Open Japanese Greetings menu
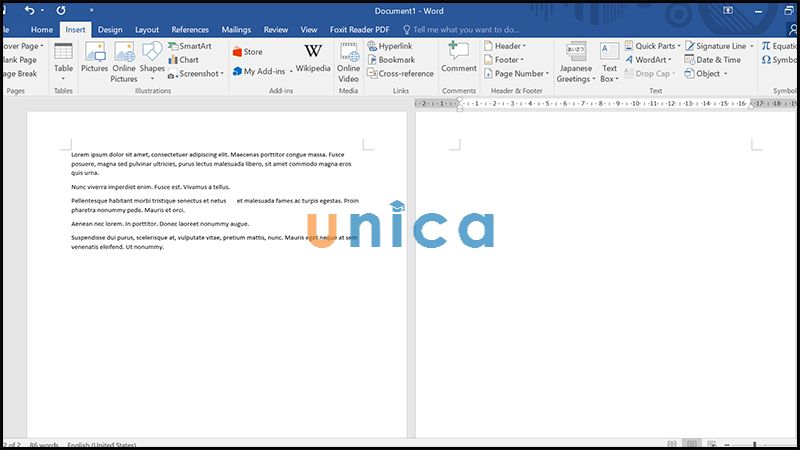This screenshot has width=800, height=450. pyautogui.click(x=576, y=62)
